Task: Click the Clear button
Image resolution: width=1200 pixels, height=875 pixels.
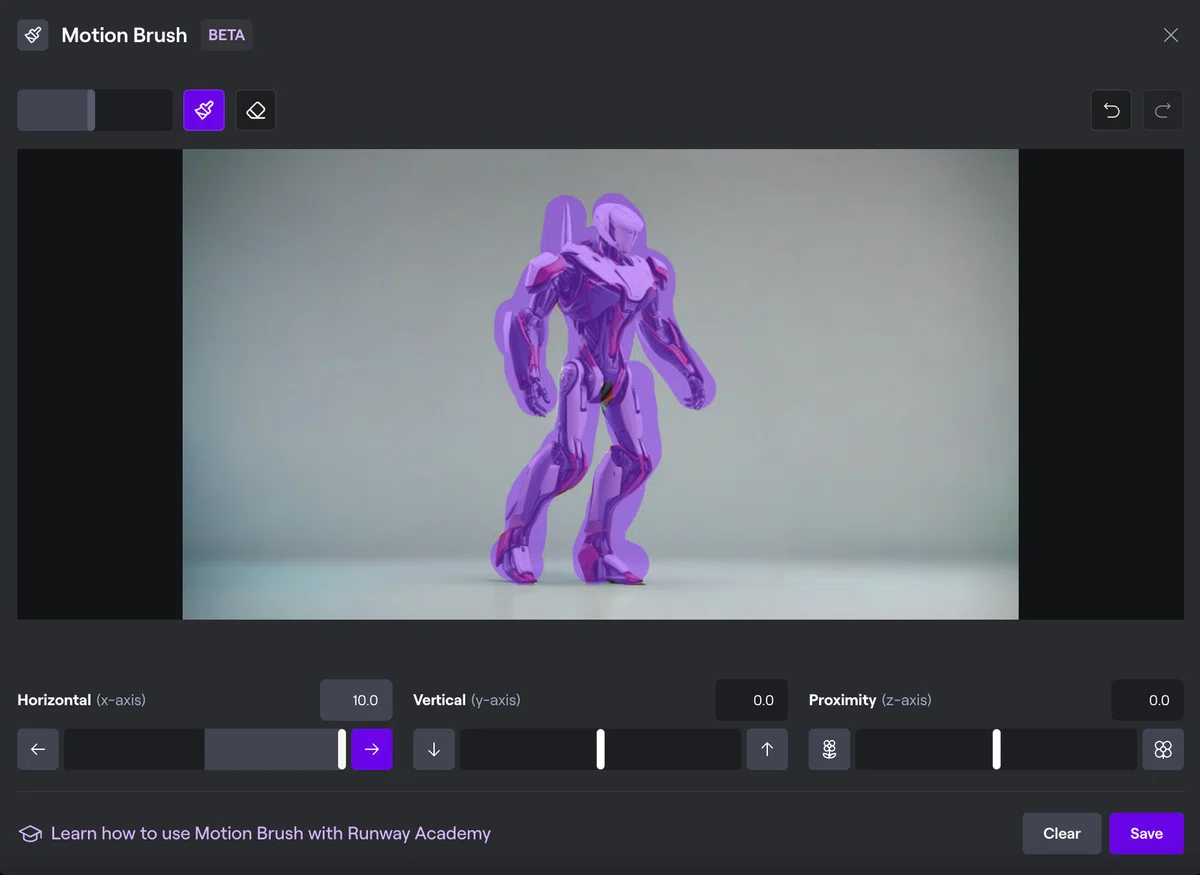Action: tap(1062, 833)
